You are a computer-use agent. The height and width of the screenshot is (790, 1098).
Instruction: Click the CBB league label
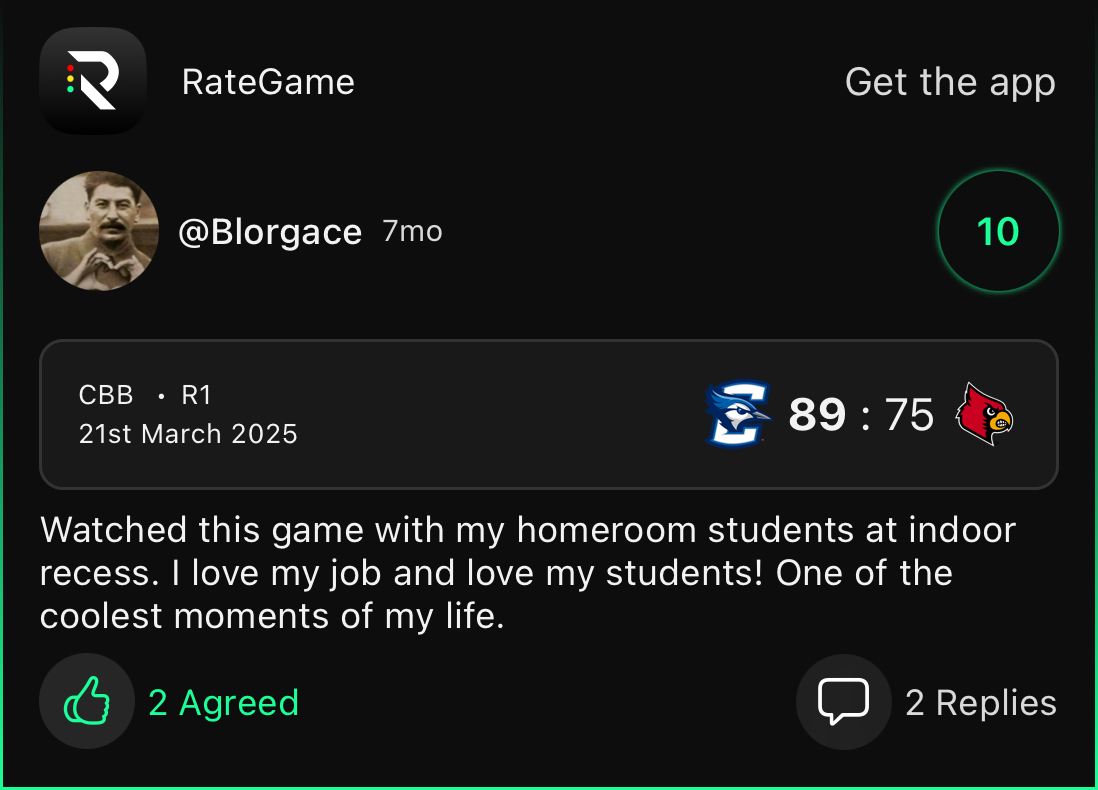pos(106,395)
